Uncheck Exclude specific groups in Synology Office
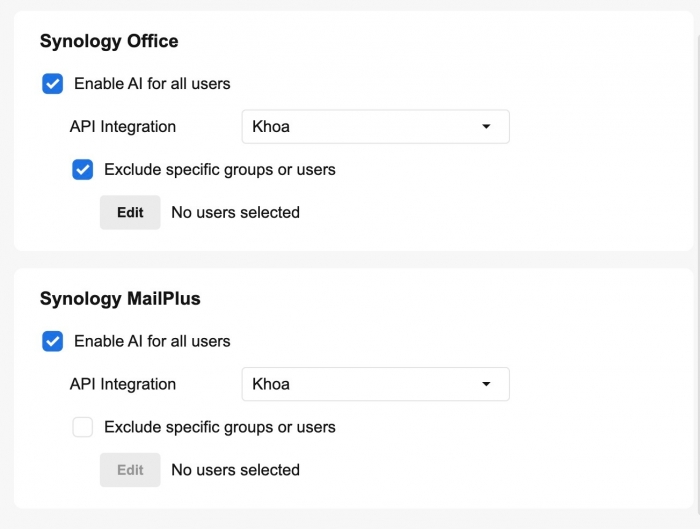700x529 pixels. tap(83, 170)
